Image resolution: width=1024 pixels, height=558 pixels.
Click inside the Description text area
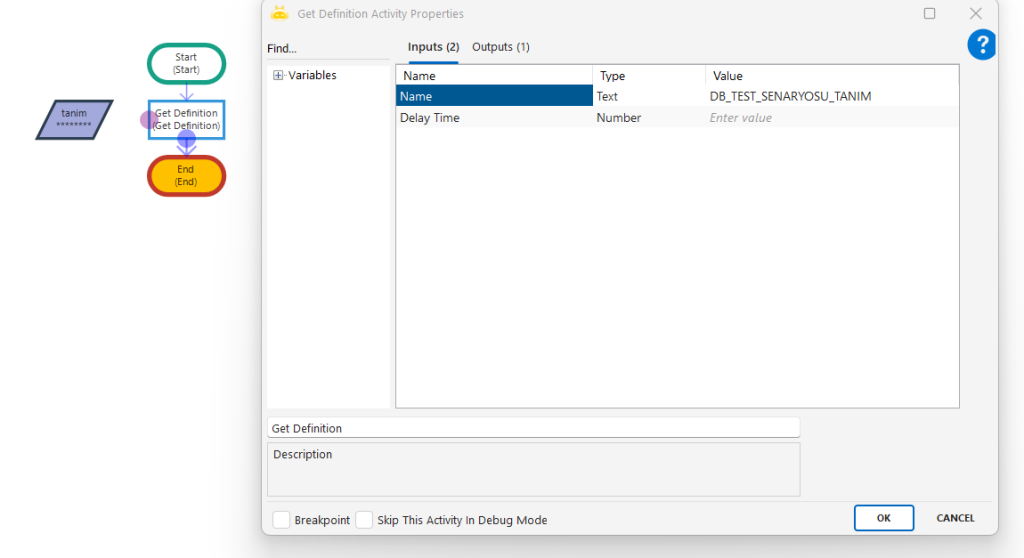[533, 470]
